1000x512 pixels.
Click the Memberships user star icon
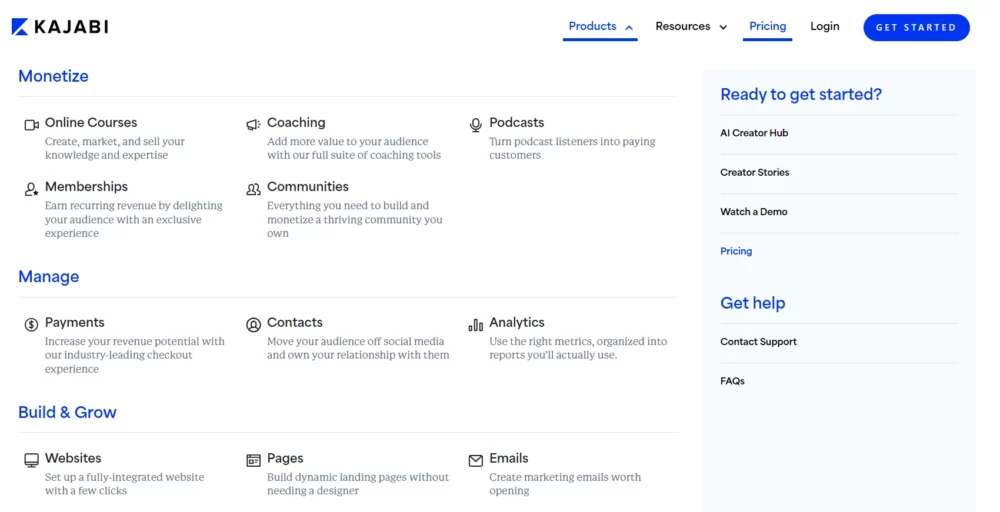pyautogui.click(x=31, y=189)
